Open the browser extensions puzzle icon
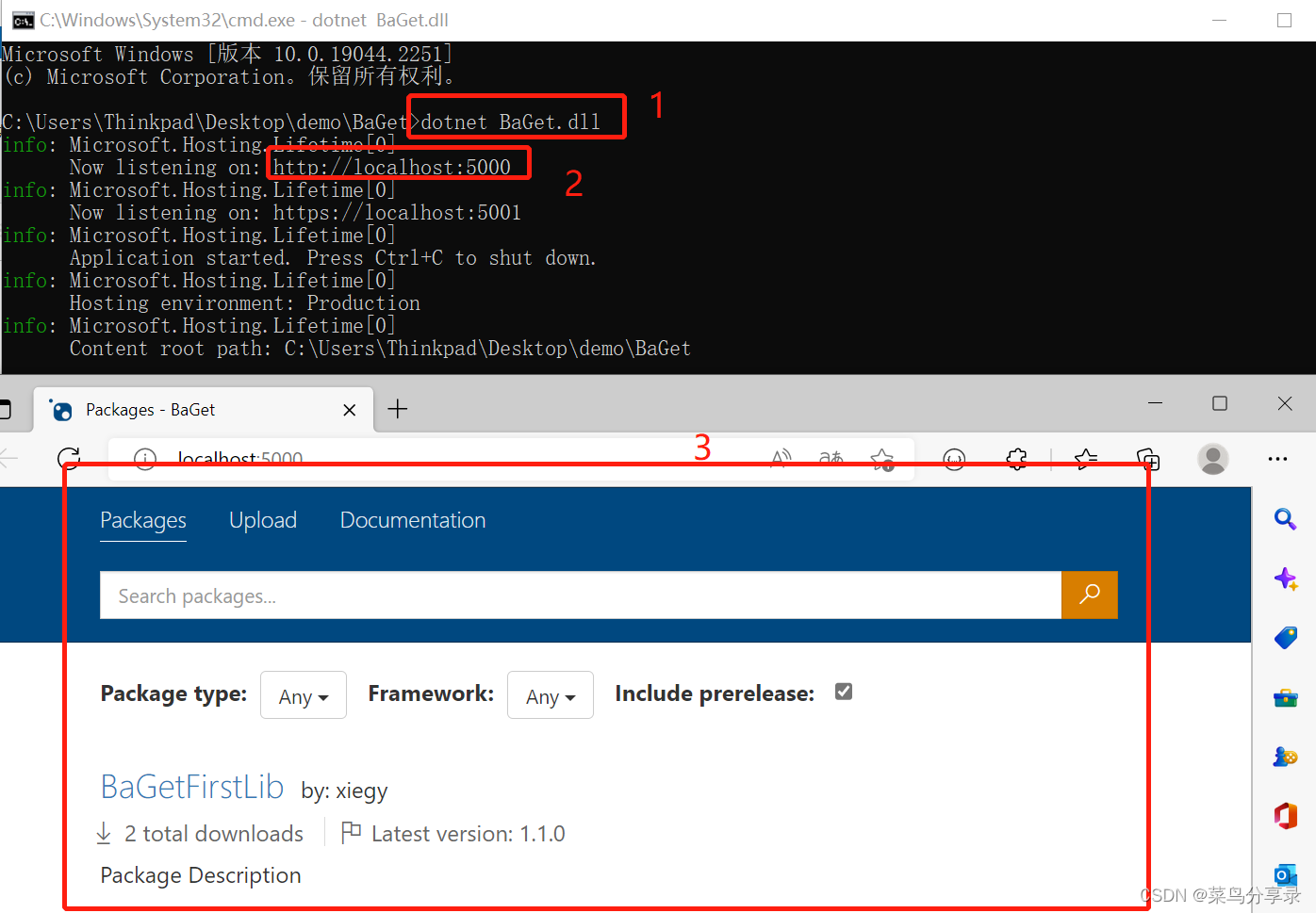Image resolution: width=1316 pixels, height=913 pixels. (x=1016, y=459)
